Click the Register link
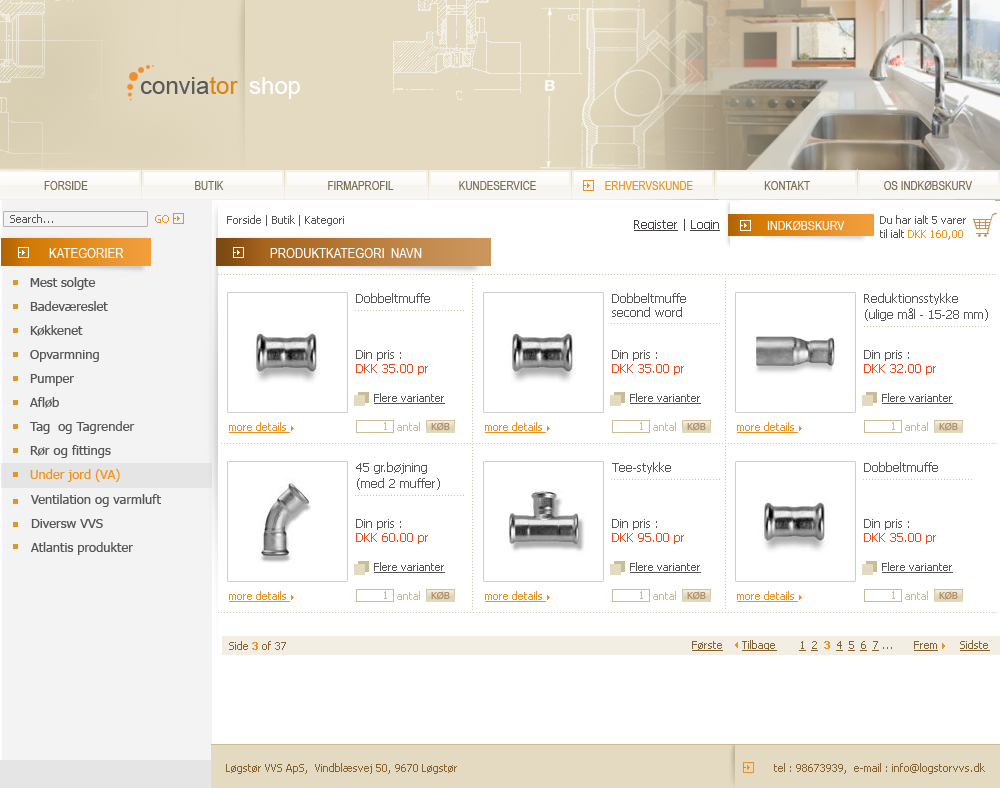1000x788 pixels. tap(655, 225)
